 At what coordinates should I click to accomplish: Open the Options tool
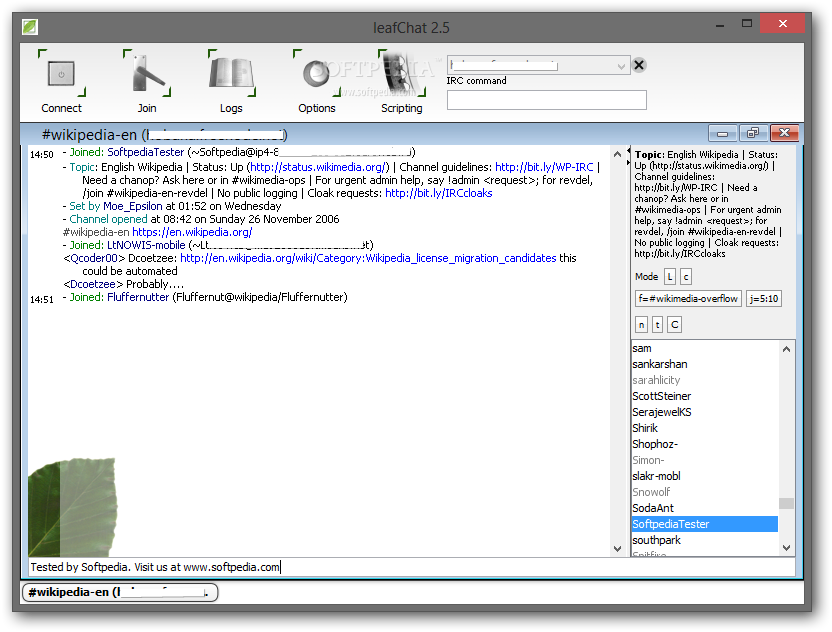[x=316, y=82]
